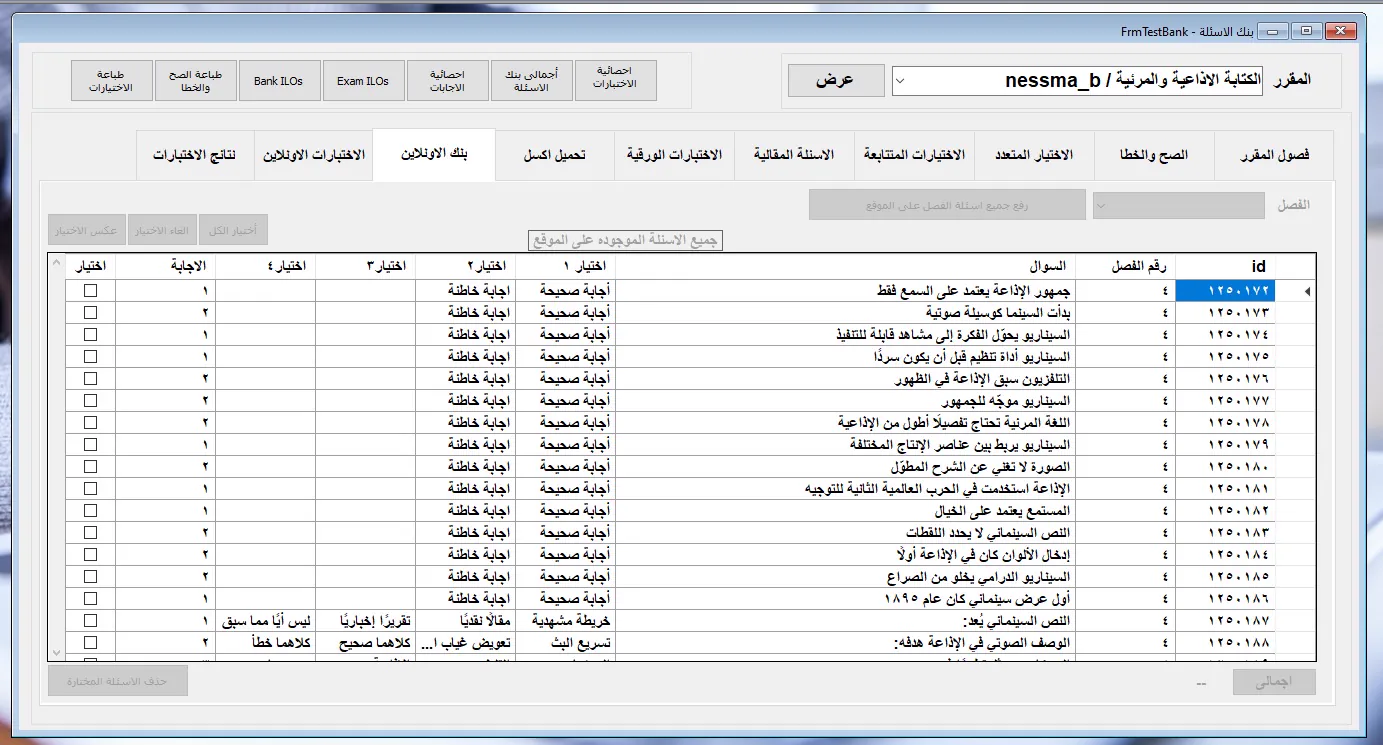1383x745 pixels.
Task: Open the الاختيار المتعدد tab
Action: [1034, 155]
